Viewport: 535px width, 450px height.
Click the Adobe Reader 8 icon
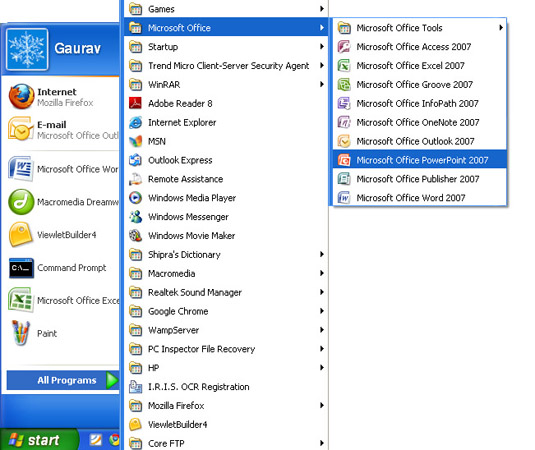tap(135, 103)
